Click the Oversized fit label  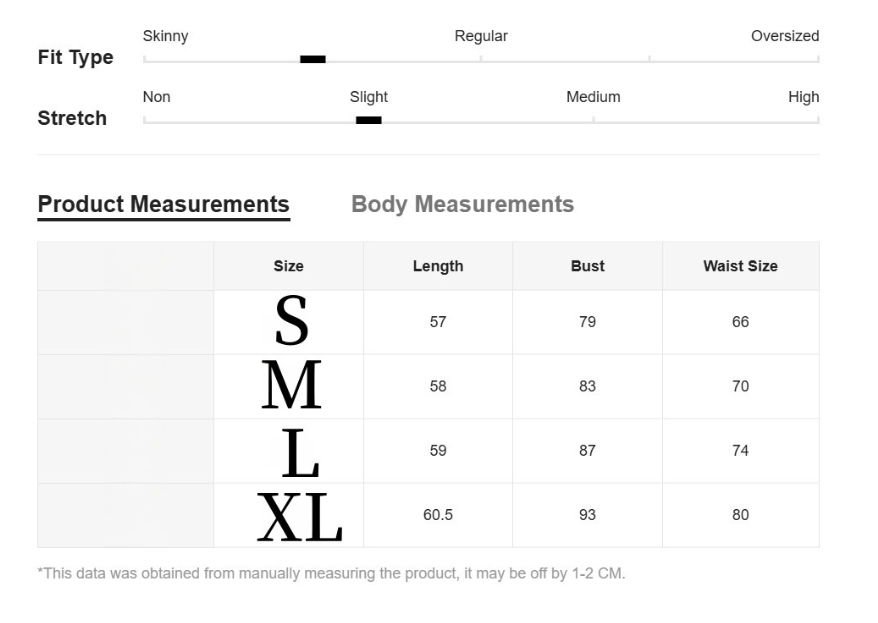coord(784,36)
